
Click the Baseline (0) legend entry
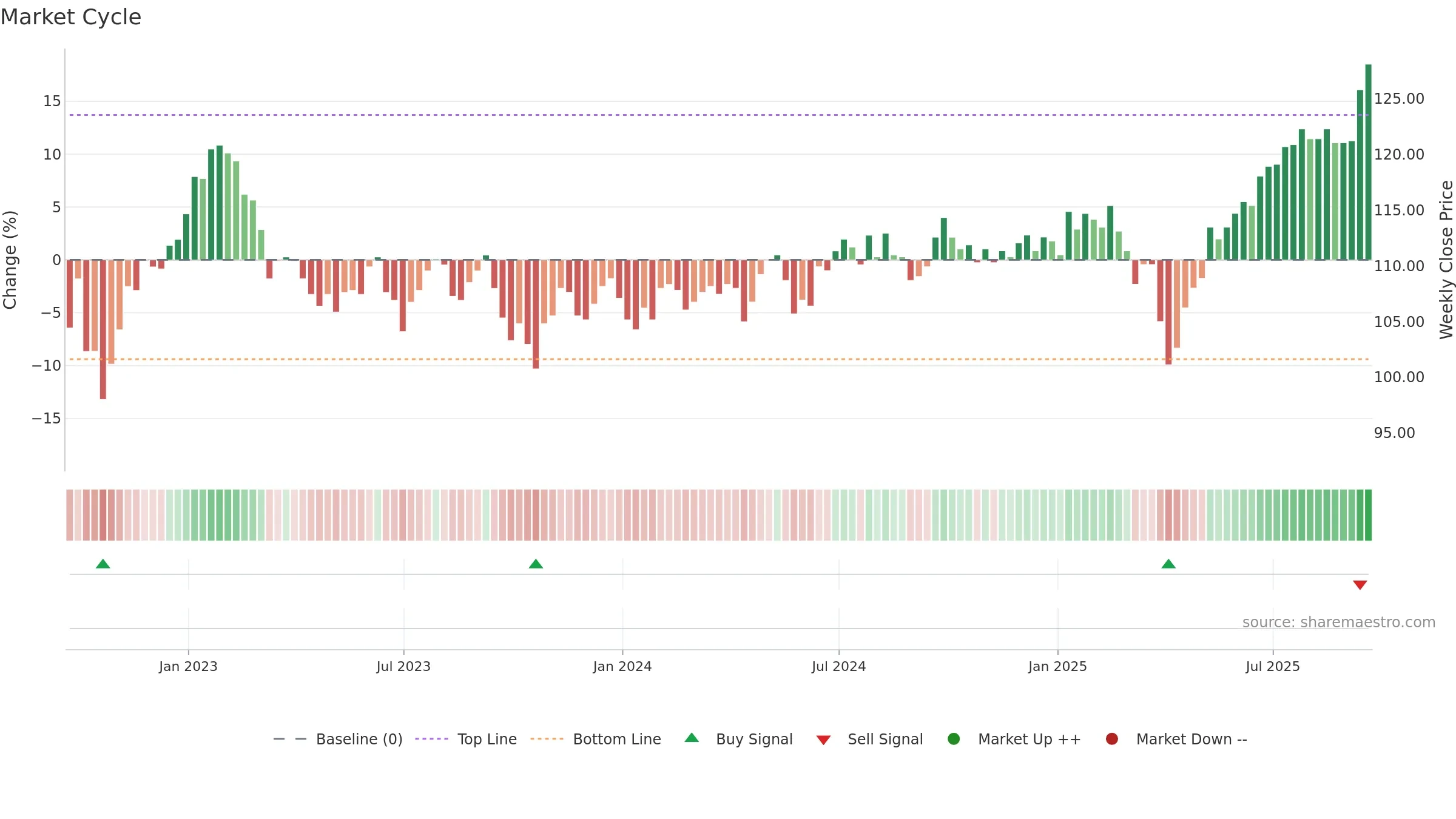[338, 739]
